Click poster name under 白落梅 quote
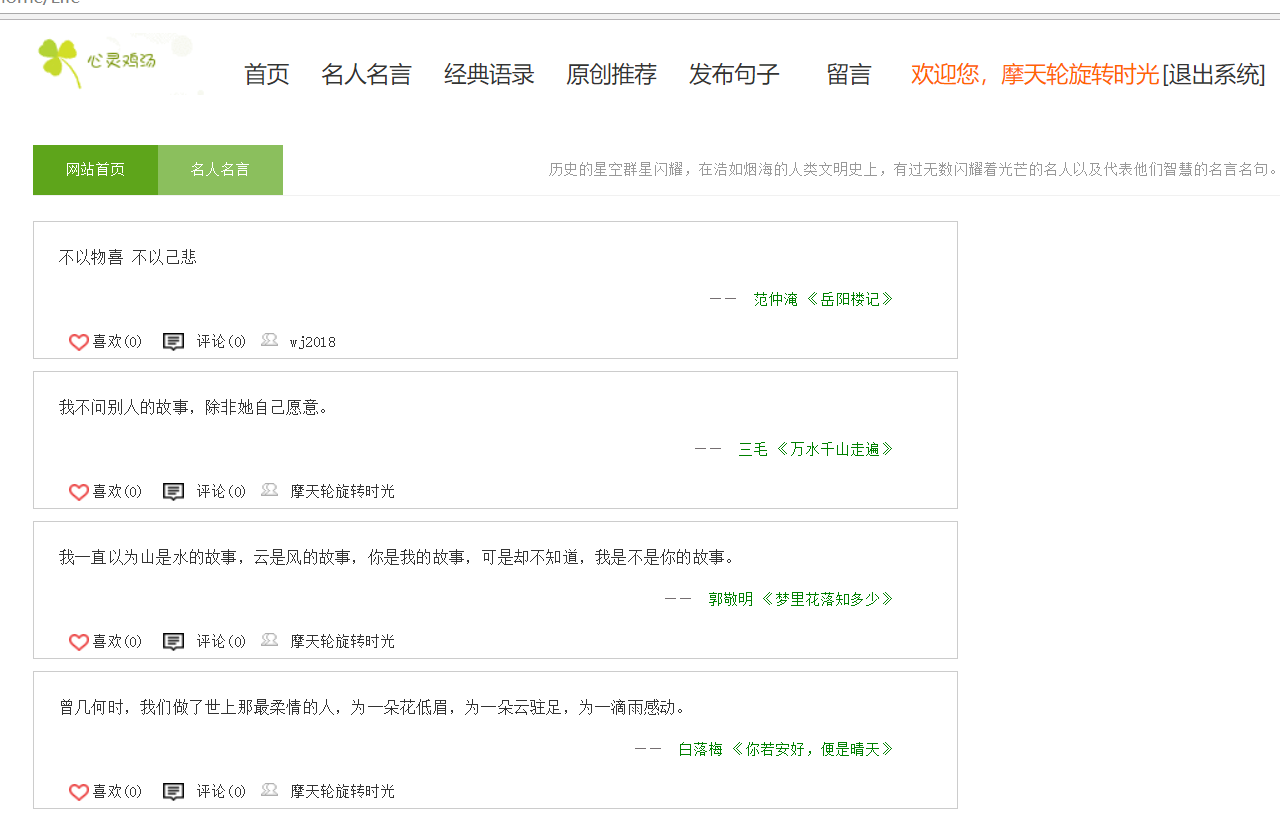The width and height of the screenshot is (1280, 815). 343,792
